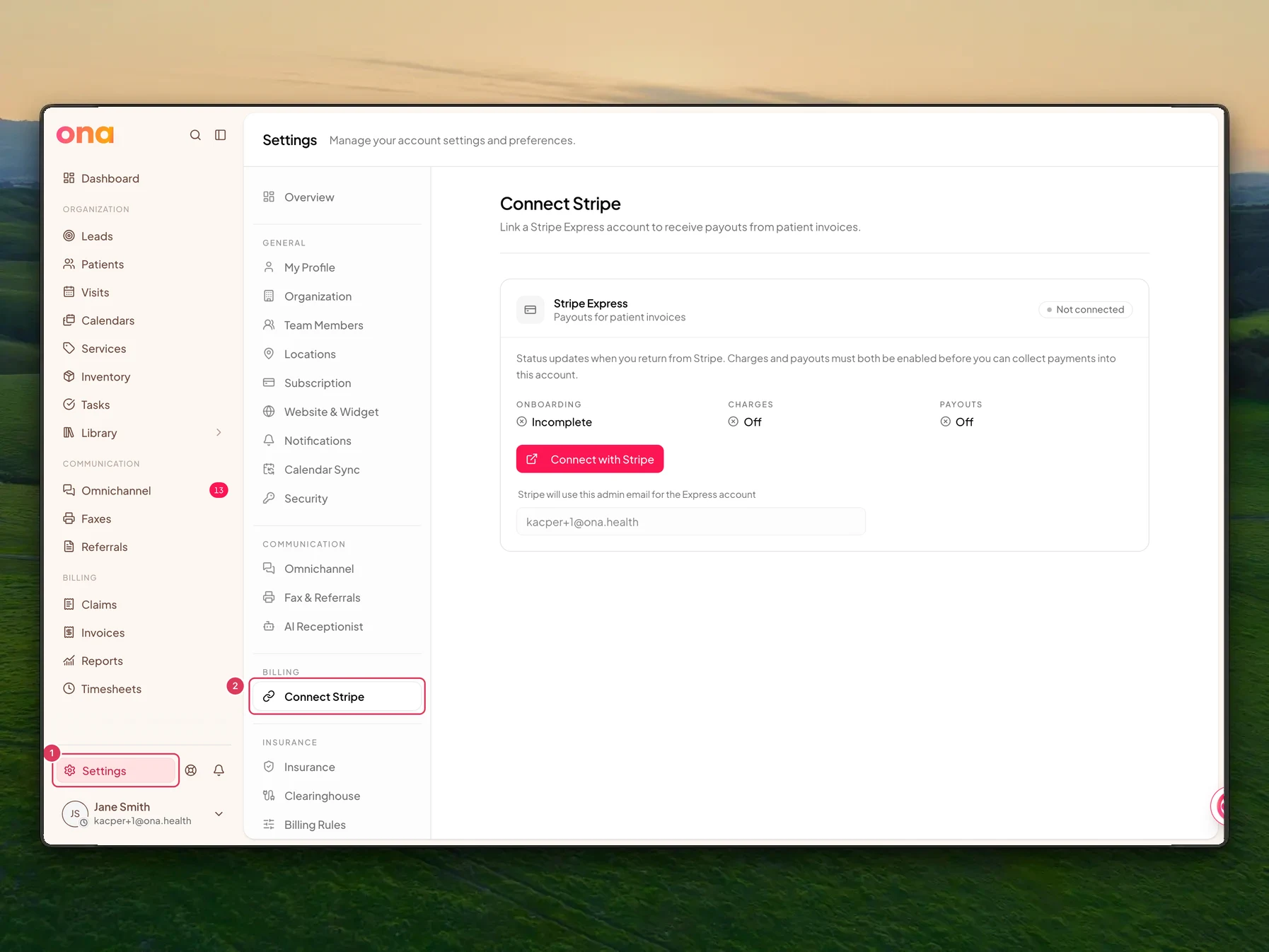Click the Clearinghouse icon

pos(269,796)
